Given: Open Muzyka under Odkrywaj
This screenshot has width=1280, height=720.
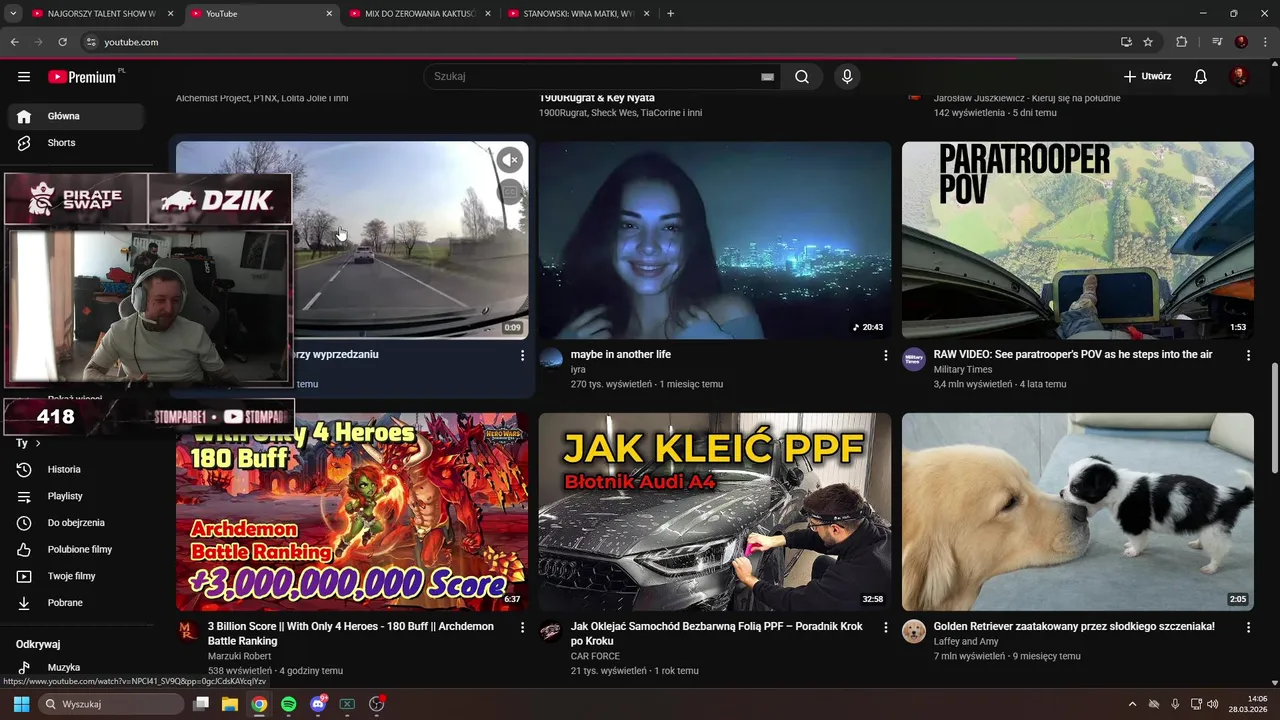Looking at the screenshot, I should coord(76,667).
